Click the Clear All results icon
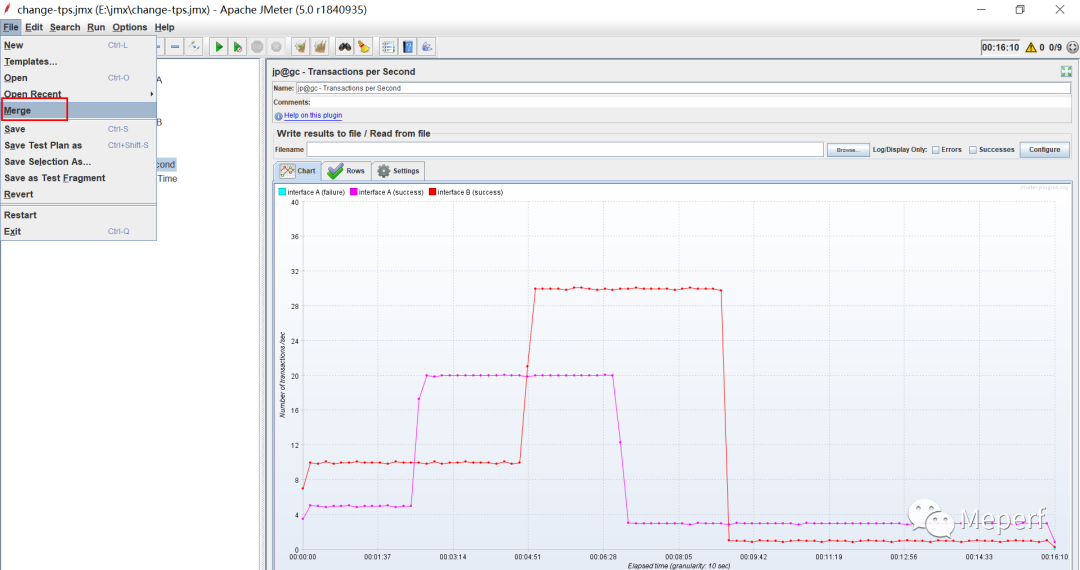This screenshot has width=1080, height=570. click(x=320, y=47)
